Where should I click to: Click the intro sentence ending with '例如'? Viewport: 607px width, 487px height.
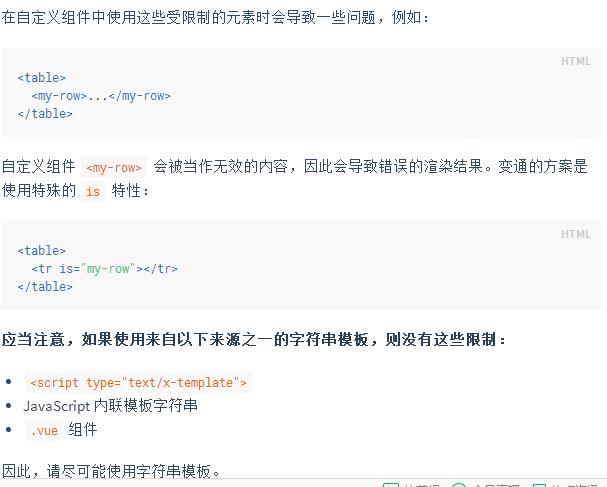click(215, 17)
